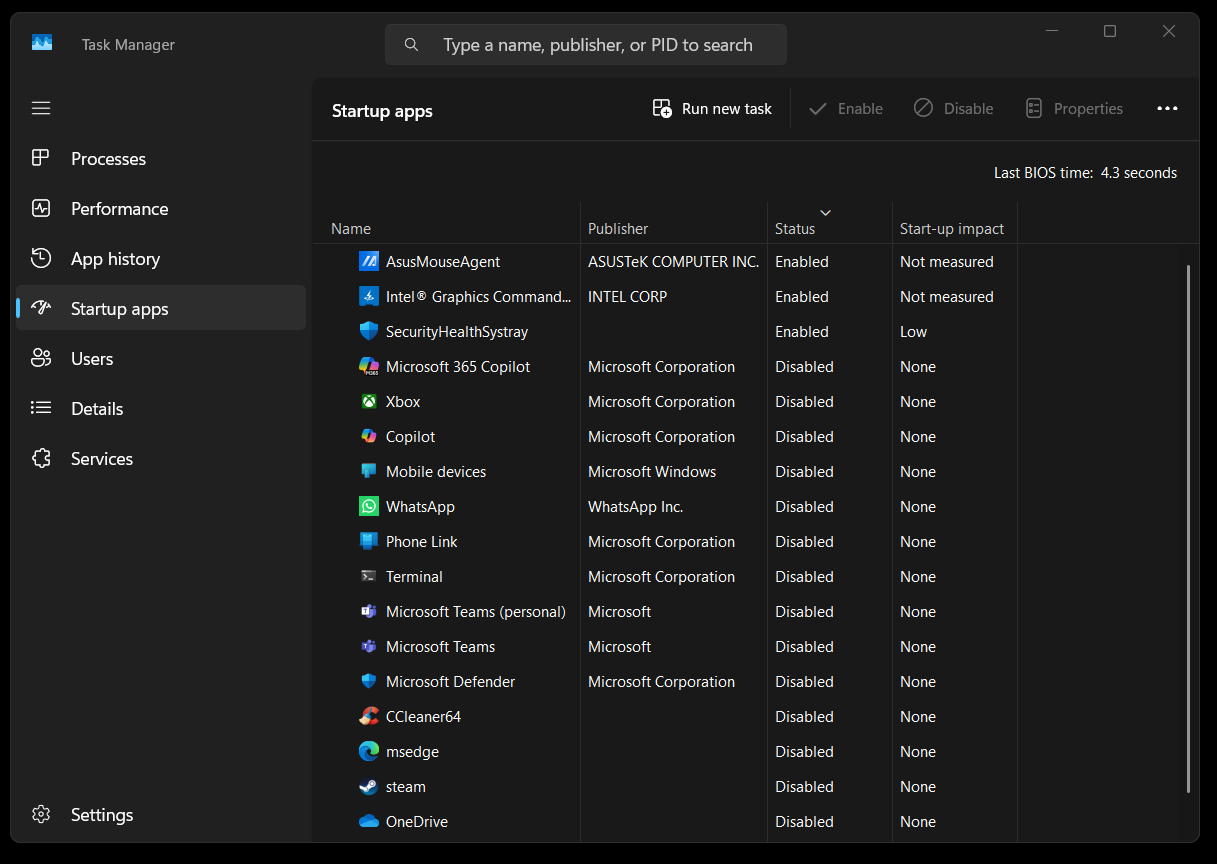
Task: Click the CCleaner64 icon in the list
Action: (x=369, y=717)
